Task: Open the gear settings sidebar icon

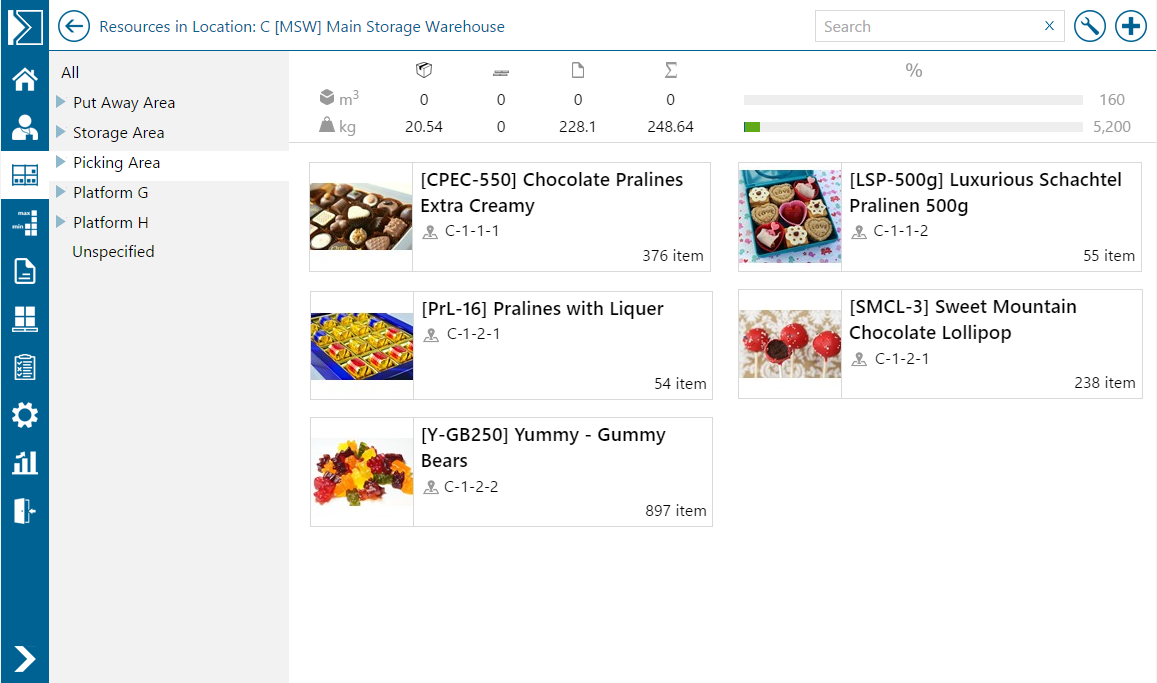Action: point(24,415)
